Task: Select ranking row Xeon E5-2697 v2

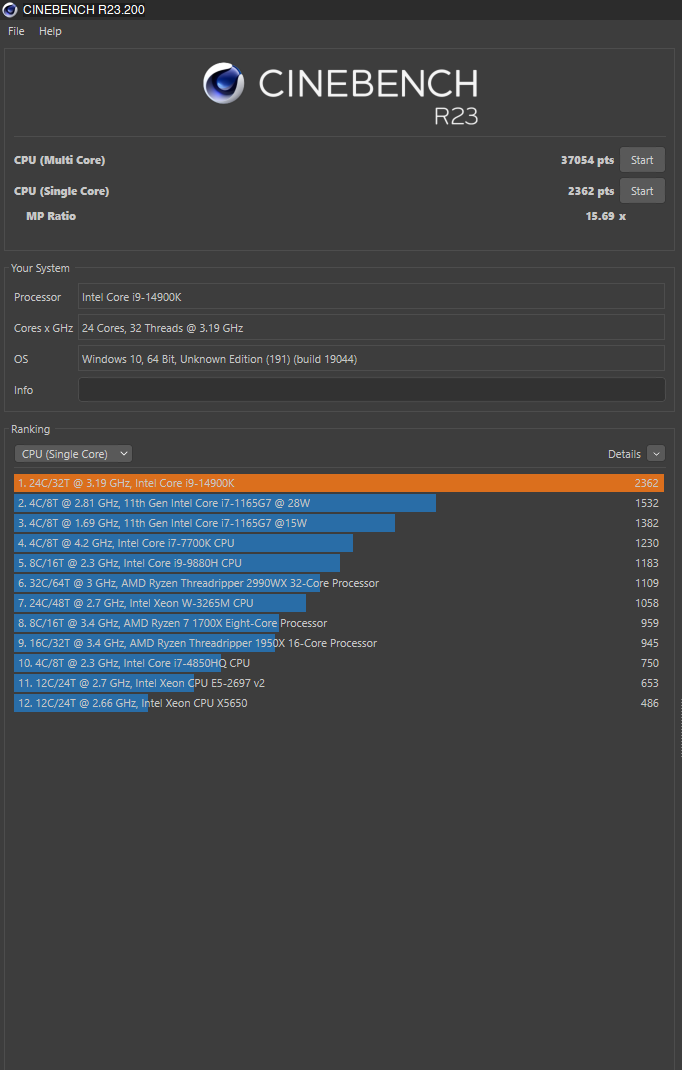Action: [339, 683]
